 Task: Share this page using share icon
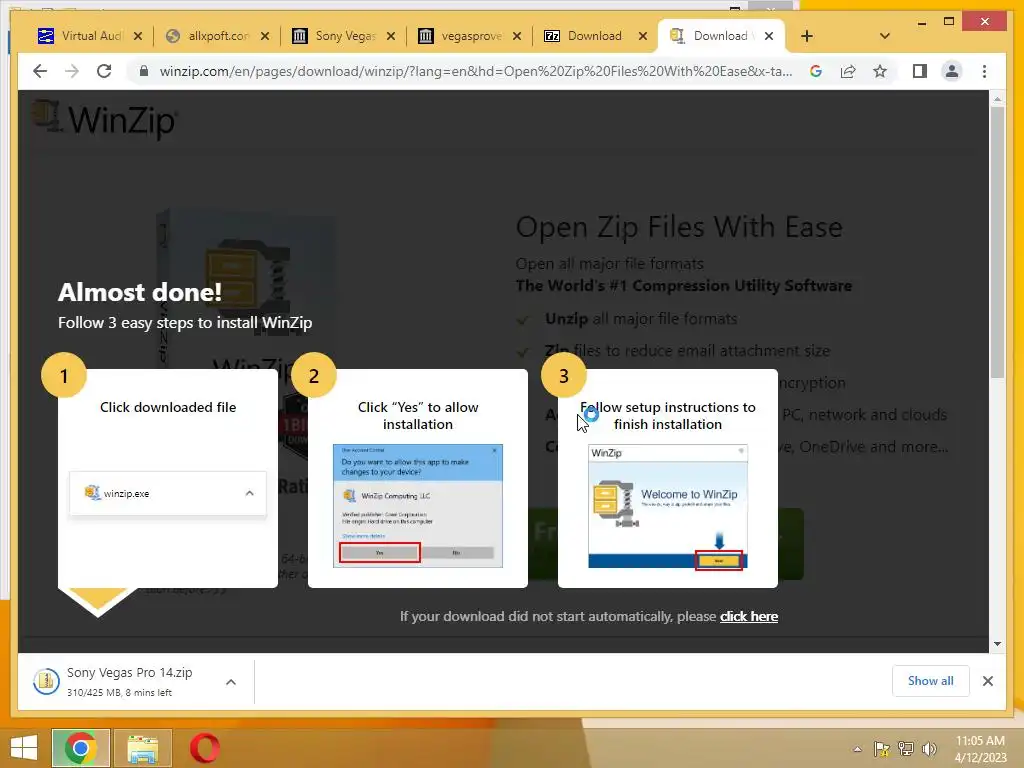[x=848, y=71]
